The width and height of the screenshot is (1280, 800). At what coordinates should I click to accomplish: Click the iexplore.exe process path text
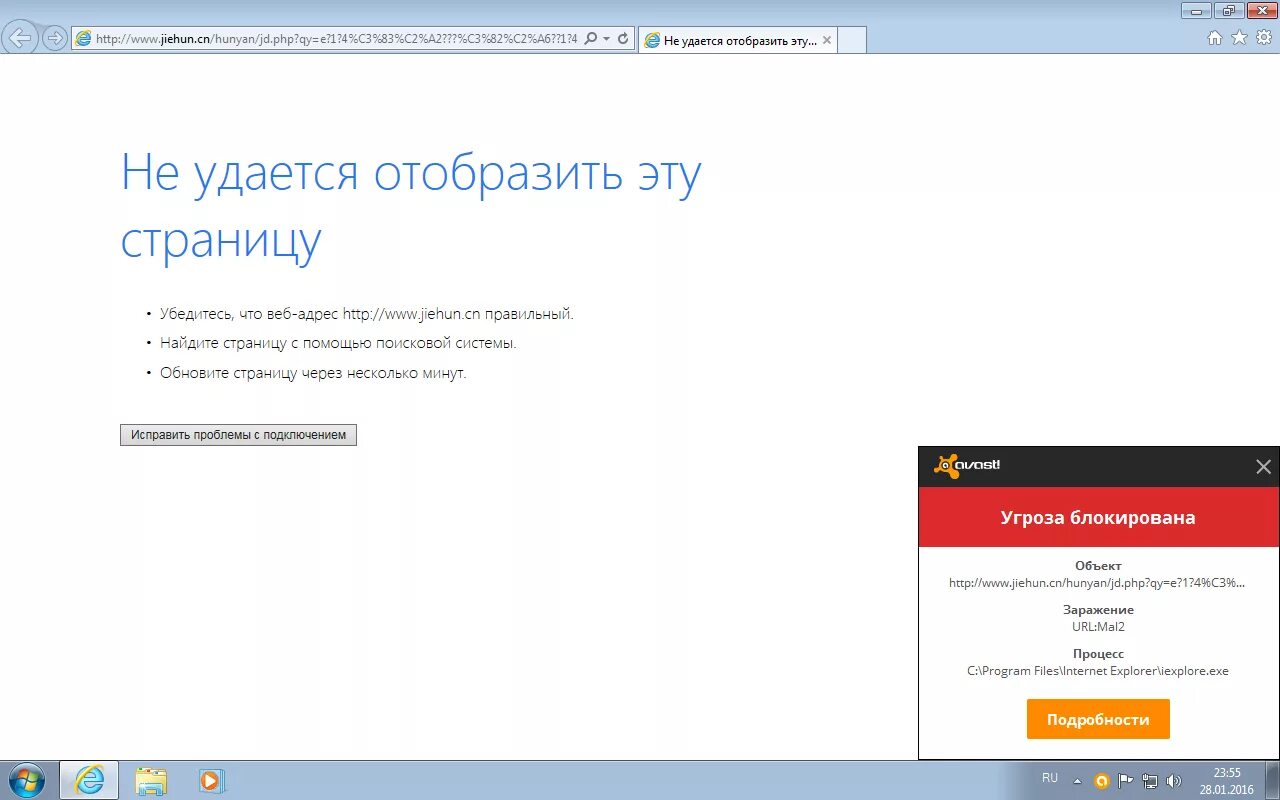[1098, 671]
